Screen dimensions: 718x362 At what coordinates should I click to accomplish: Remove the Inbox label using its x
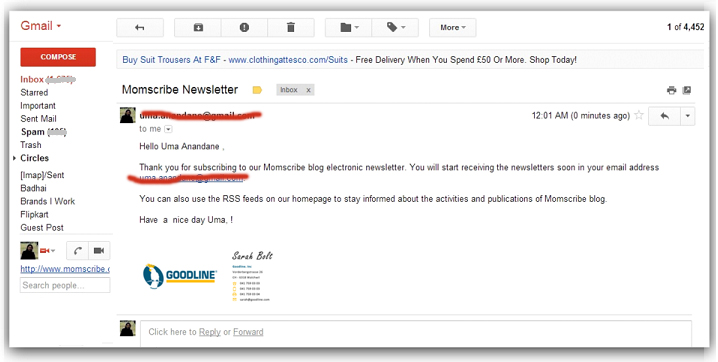(x=308, y=90)
